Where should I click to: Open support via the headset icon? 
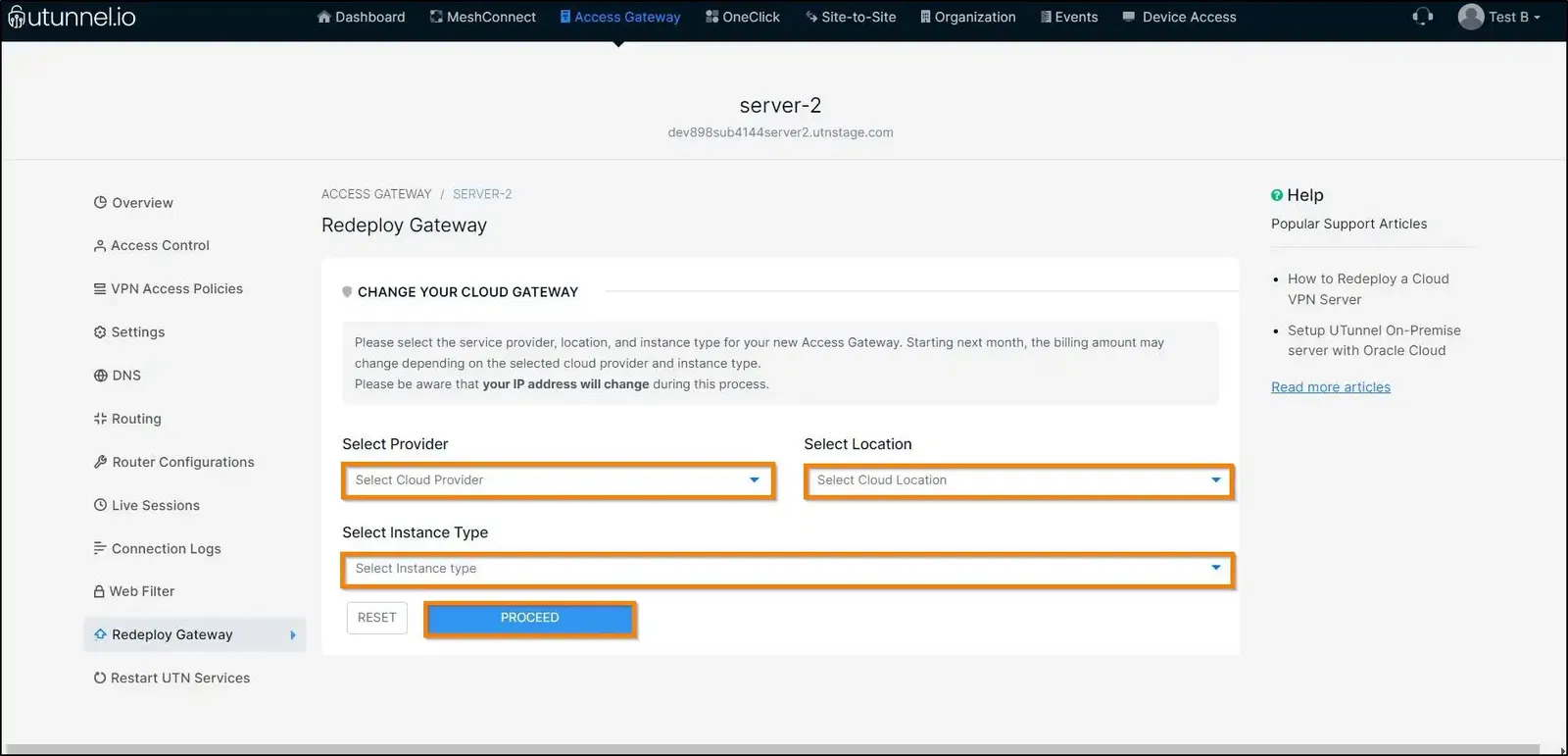[1423, 17]
